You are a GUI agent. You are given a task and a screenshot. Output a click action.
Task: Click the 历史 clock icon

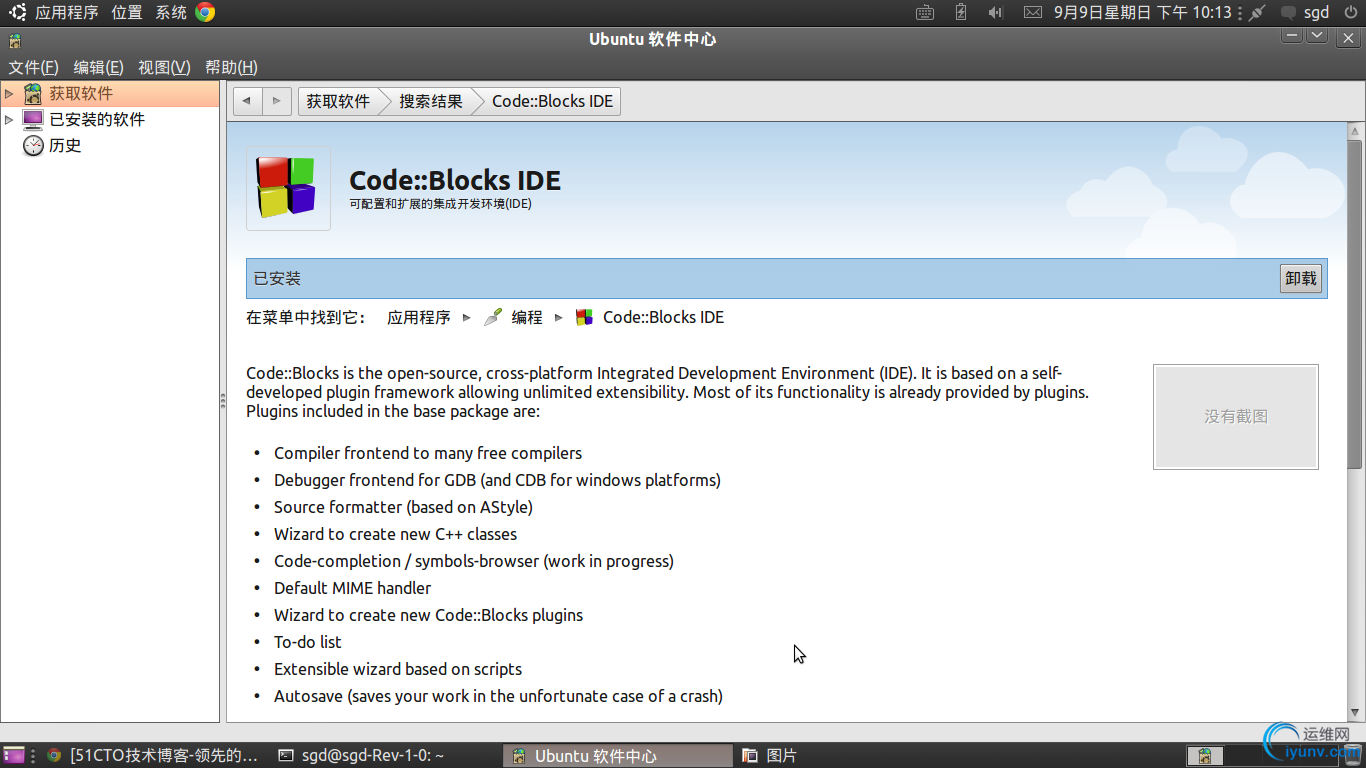33,145
